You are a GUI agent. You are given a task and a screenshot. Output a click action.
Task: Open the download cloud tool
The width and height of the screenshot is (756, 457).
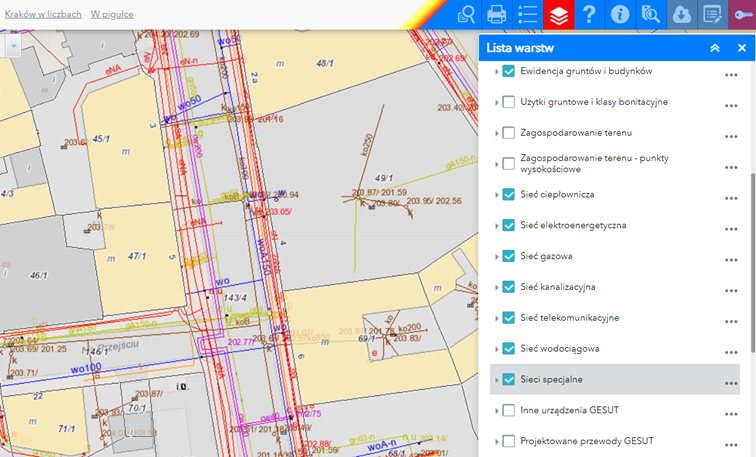pos(682,14)
